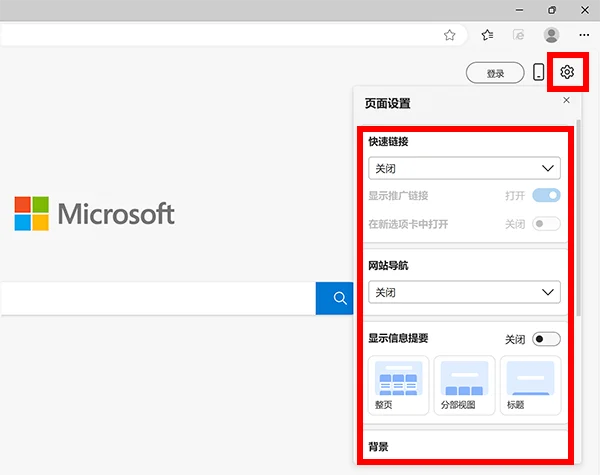Open the browser's three-dot menu
Image resolution: width=600 pixels, height=475 pixels.
click(584, 34)
